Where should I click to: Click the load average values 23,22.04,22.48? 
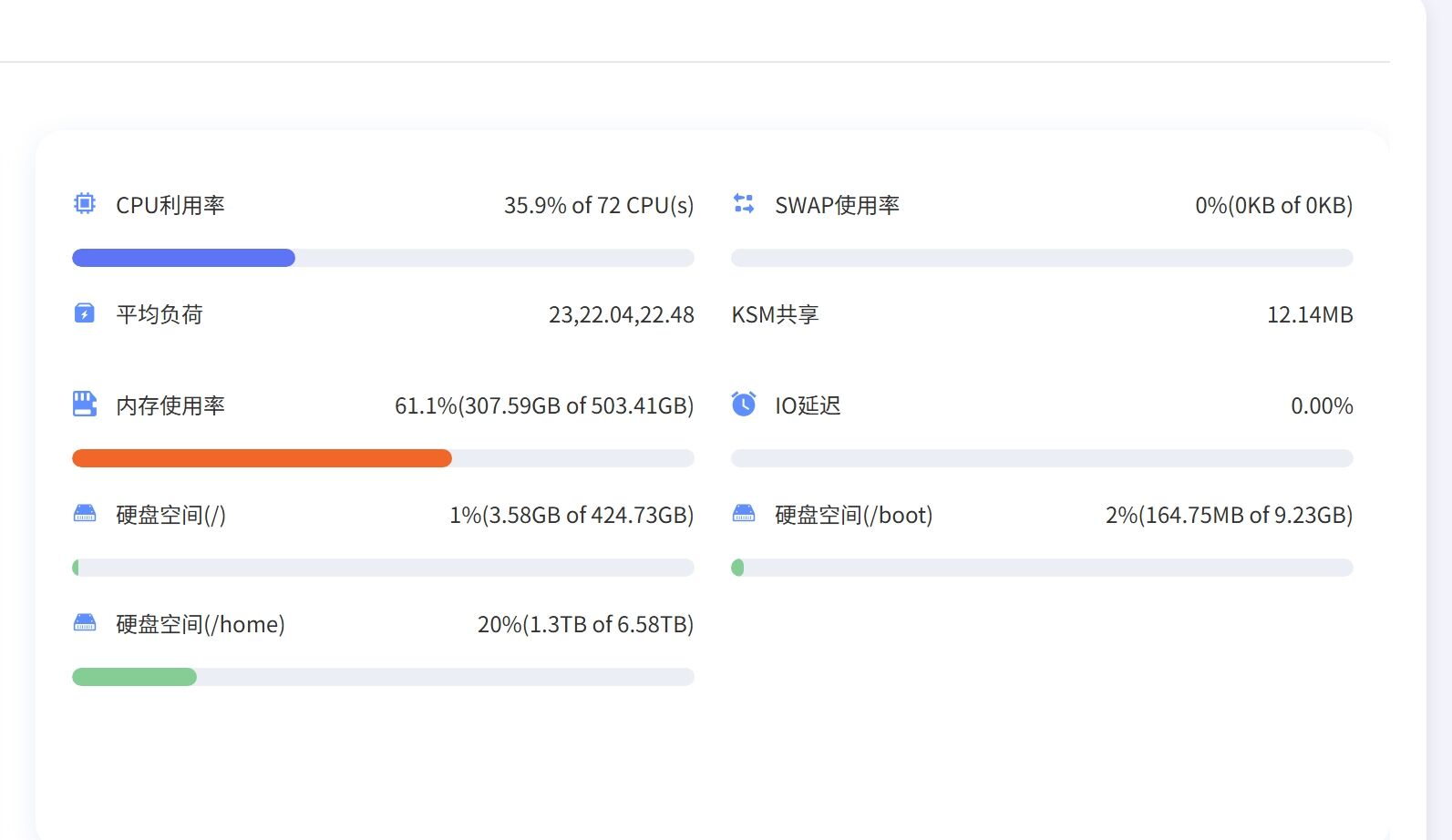621,315
